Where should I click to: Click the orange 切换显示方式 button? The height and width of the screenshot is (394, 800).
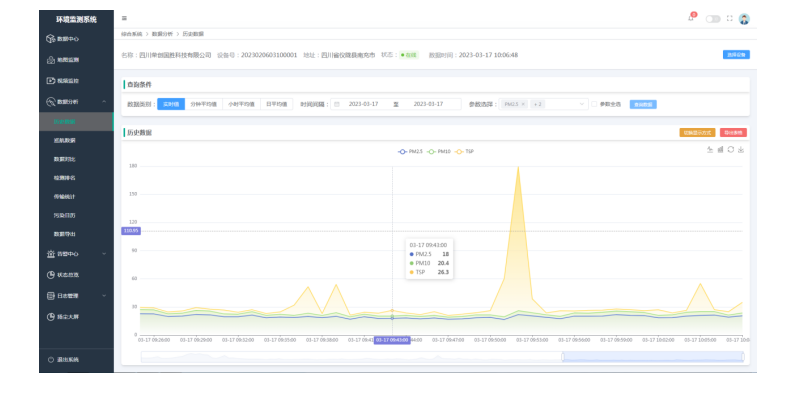coord(697,133)
